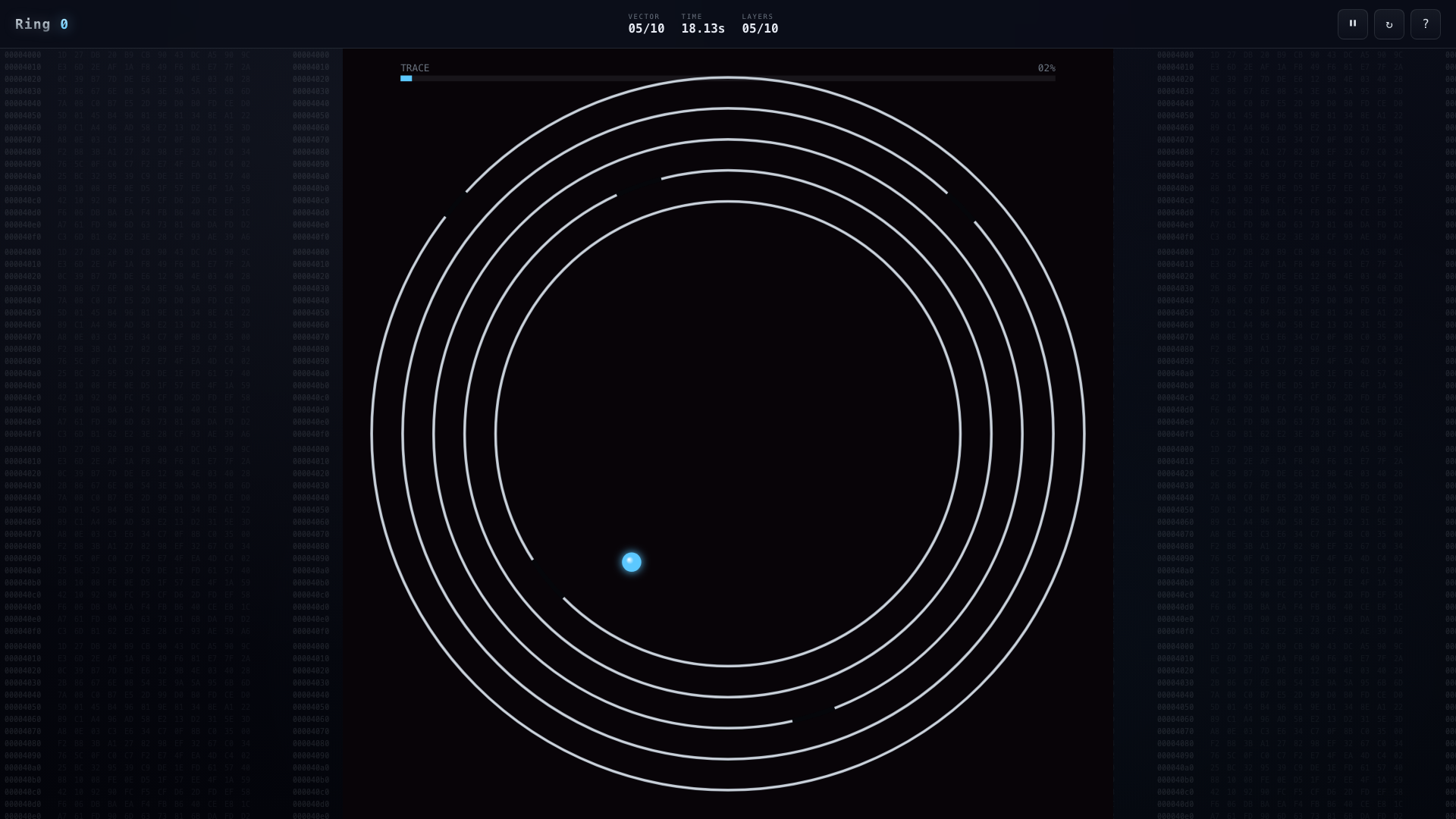Click the TRACE progress bar
Screen dimensions: 1456x819
click(728, 78)
